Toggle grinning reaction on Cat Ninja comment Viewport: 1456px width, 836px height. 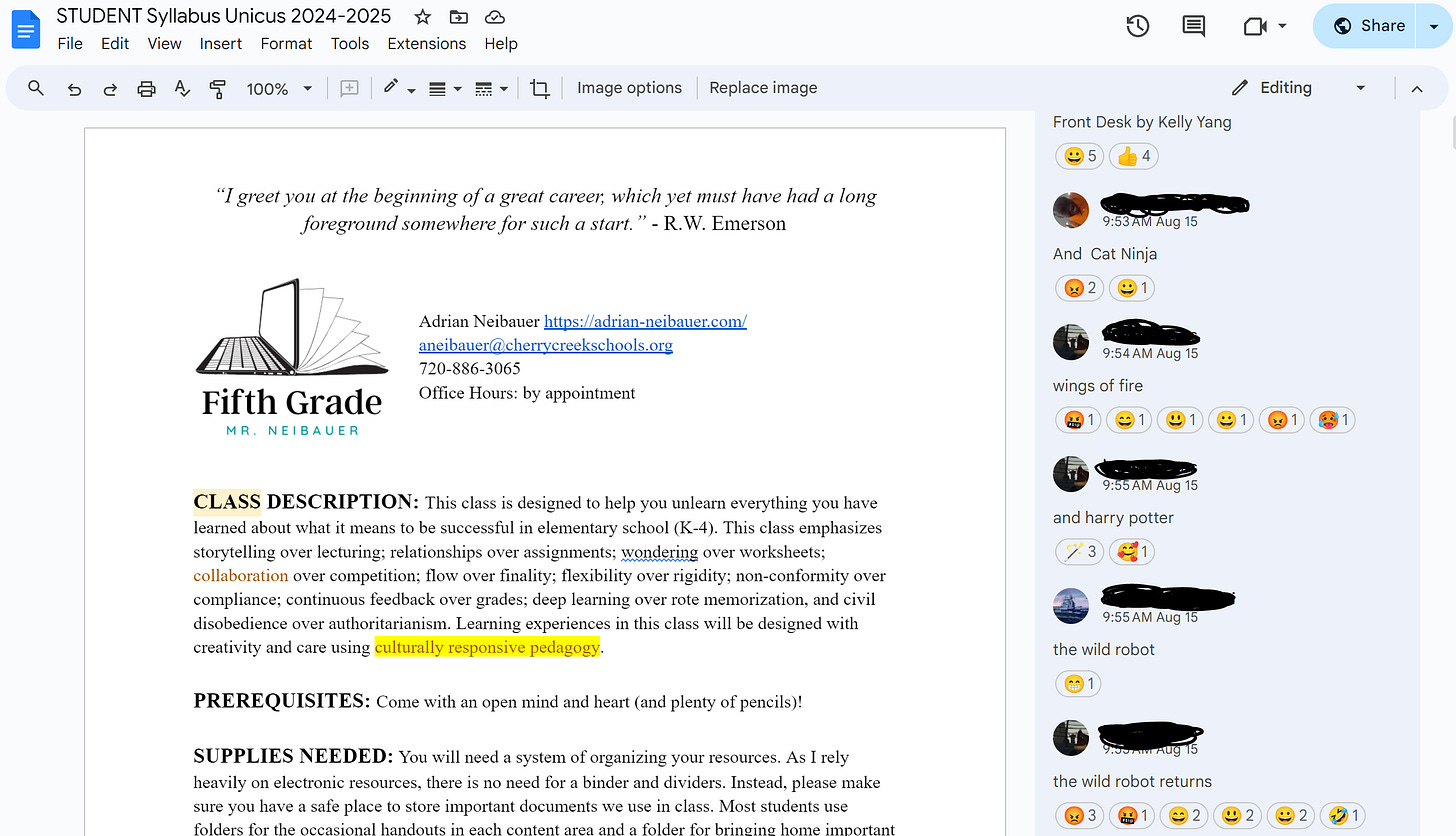1133,288
